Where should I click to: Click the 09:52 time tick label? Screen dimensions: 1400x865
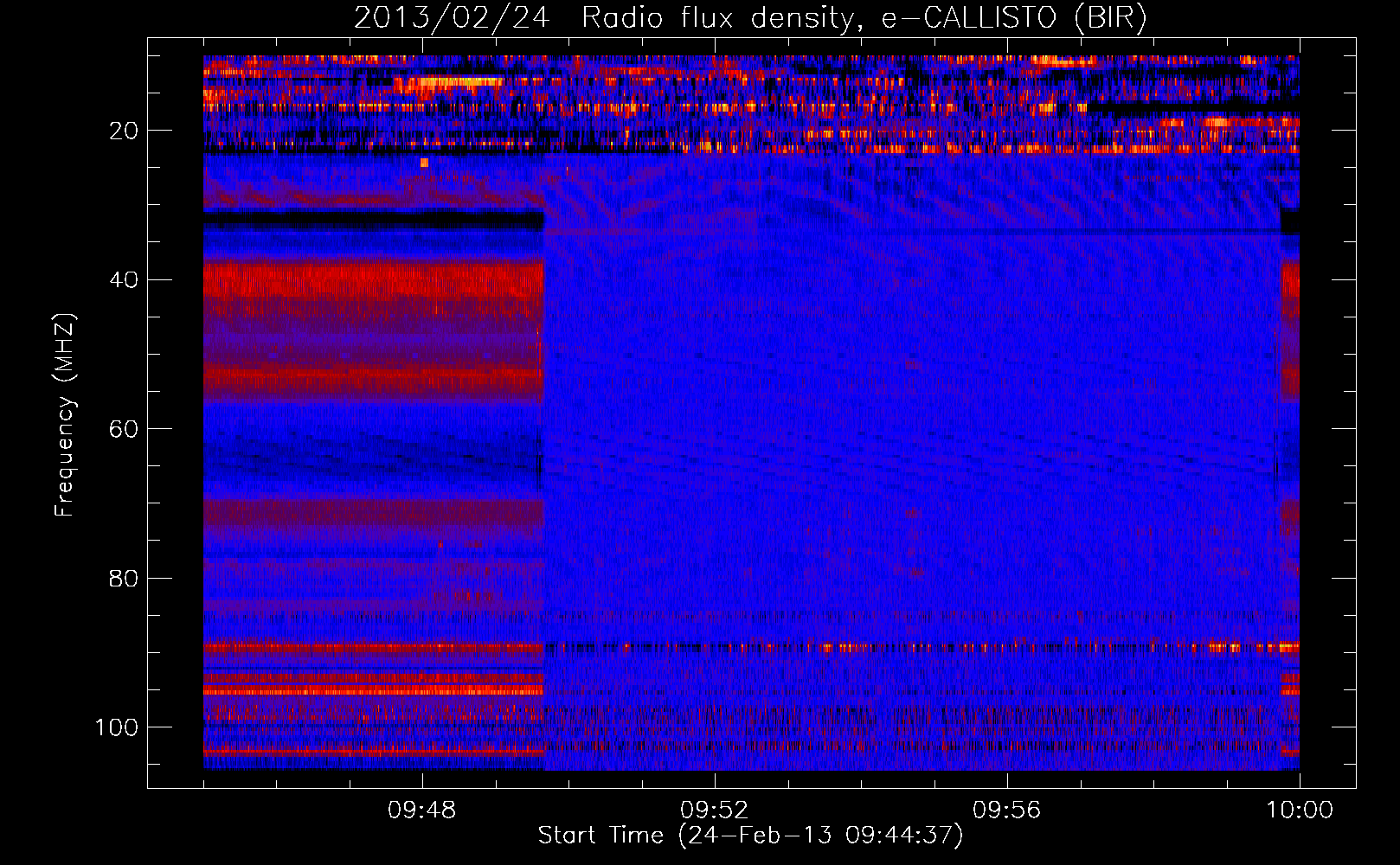coord(714,811)
